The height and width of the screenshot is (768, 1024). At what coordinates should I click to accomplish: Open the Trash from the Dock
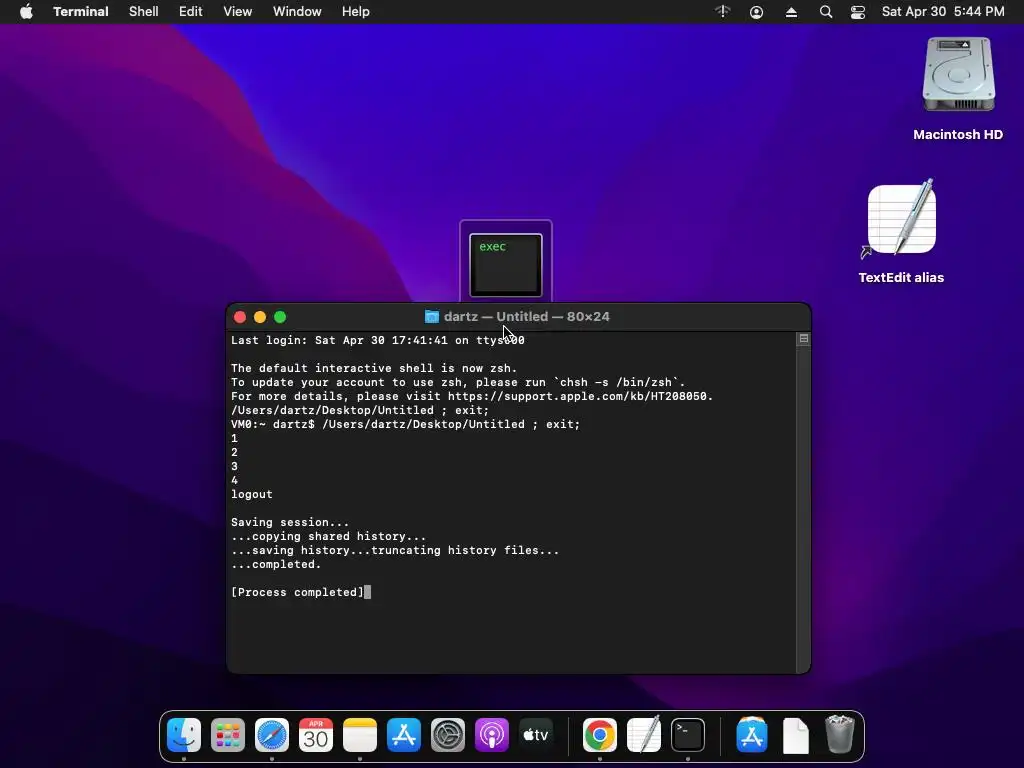(x=839, y=735)
